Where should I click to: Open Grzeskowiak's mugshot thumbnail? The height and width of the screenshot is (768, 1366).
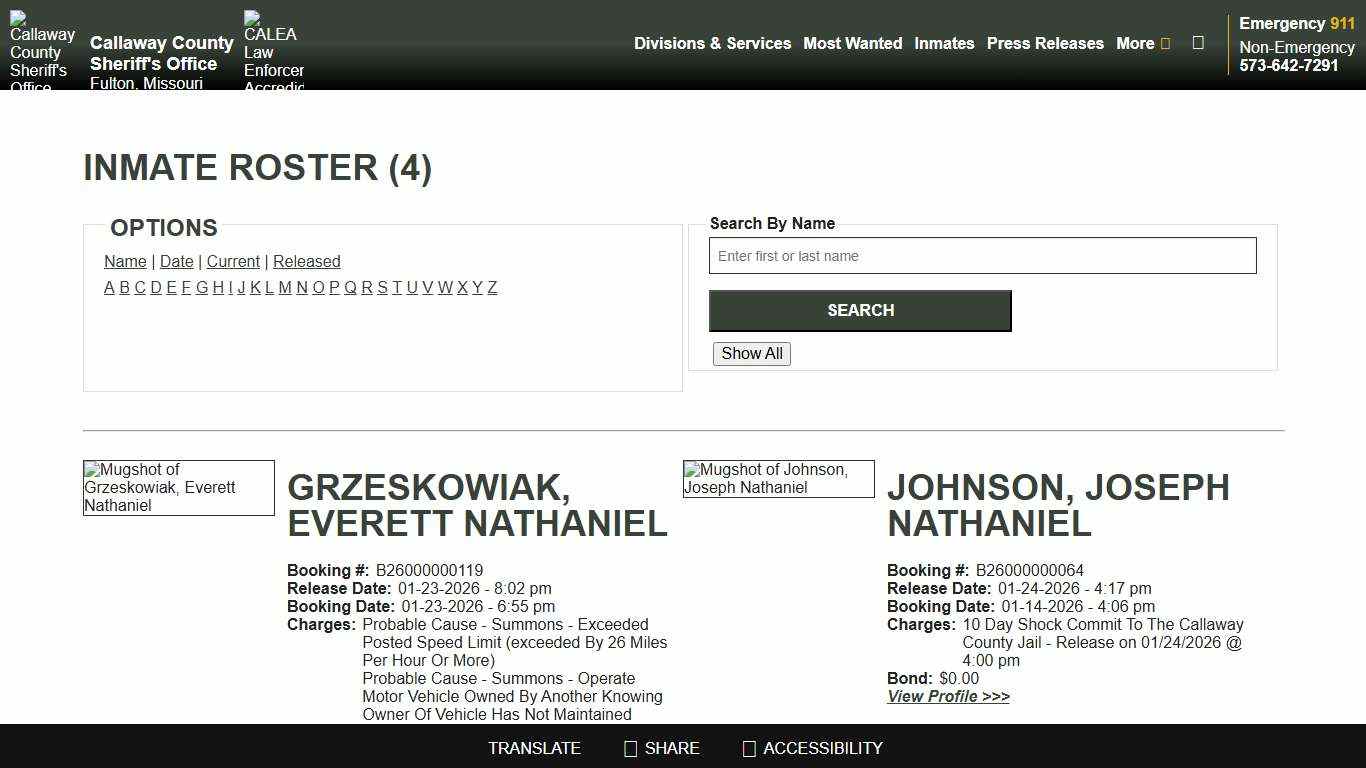(178, 488)
